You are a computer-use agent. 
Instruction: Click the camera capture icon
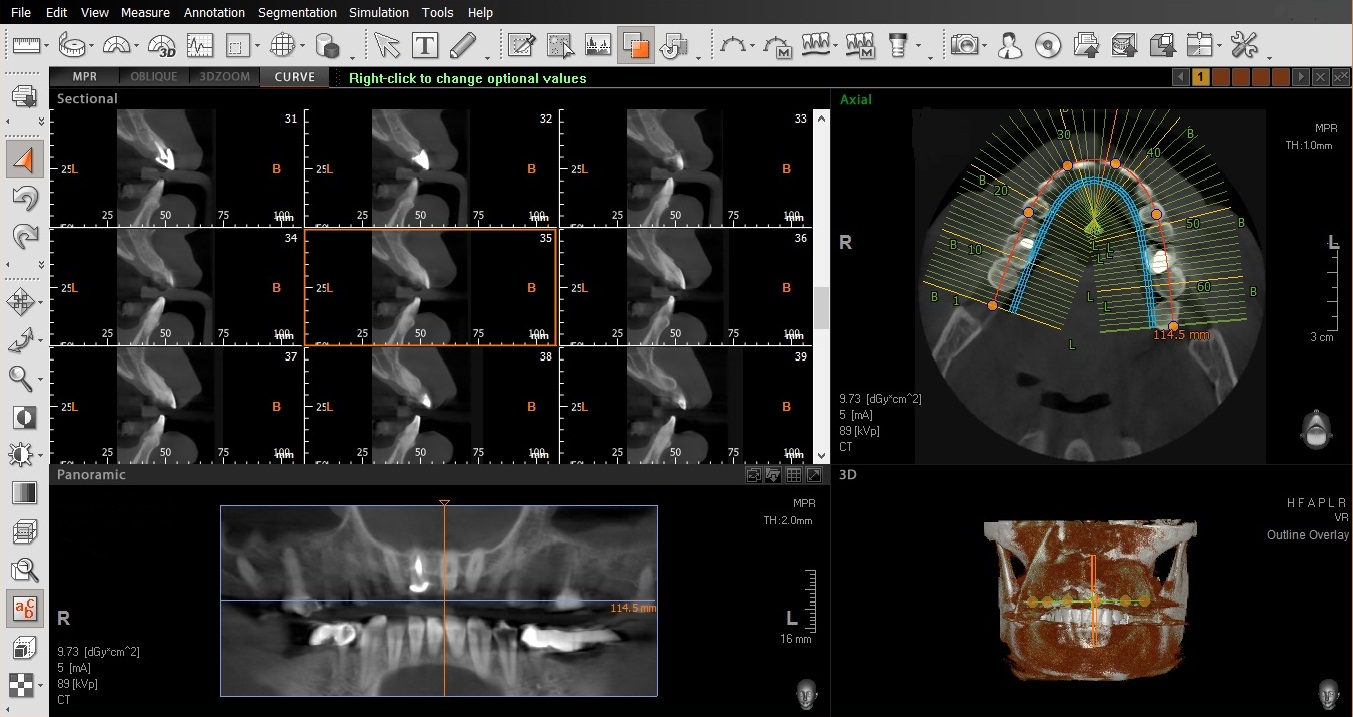point(964,45)
